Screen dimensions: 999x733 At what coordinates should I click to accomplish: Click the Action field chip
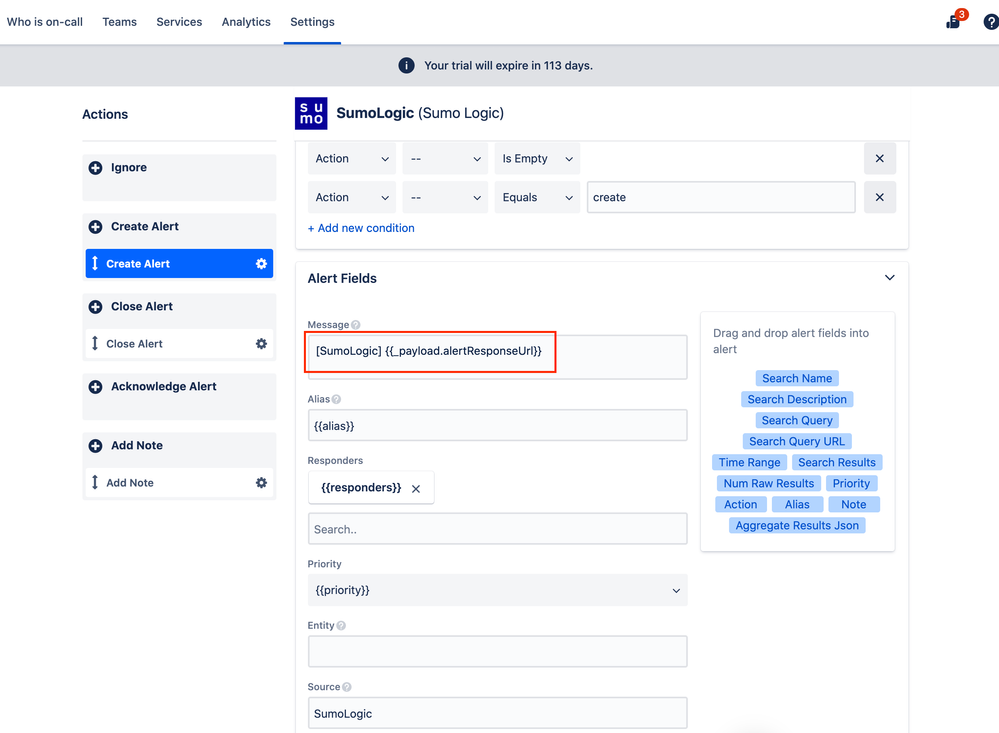[740, 505]
